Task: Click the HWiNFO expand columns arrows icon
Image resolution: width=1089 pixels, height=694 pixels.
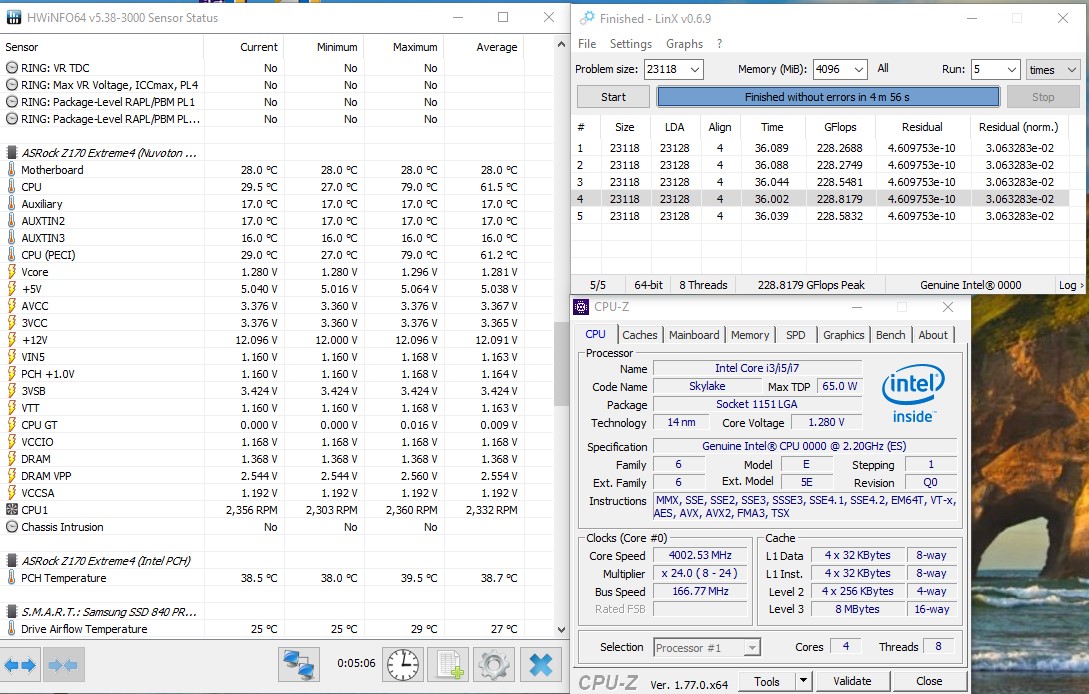Action: coord(20,666)
